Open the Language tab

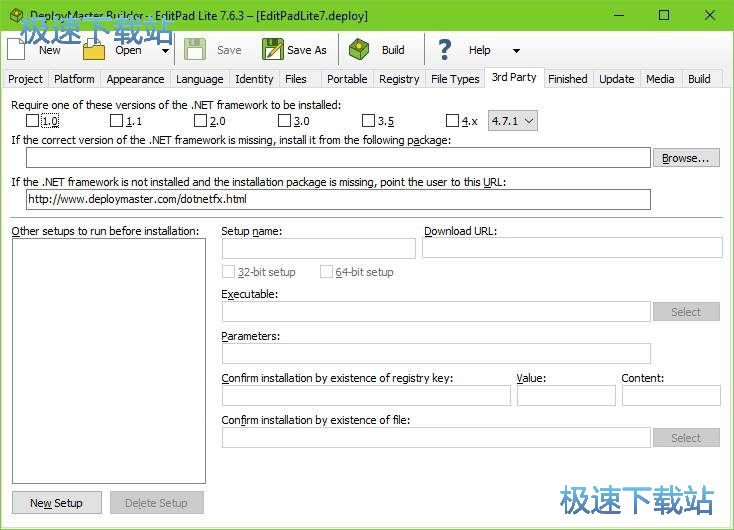click(x=199, y=79)
